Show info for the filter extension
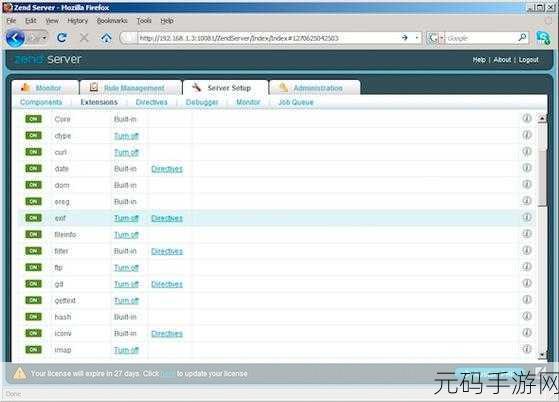 pyautogui.click(x=527, y=250)
